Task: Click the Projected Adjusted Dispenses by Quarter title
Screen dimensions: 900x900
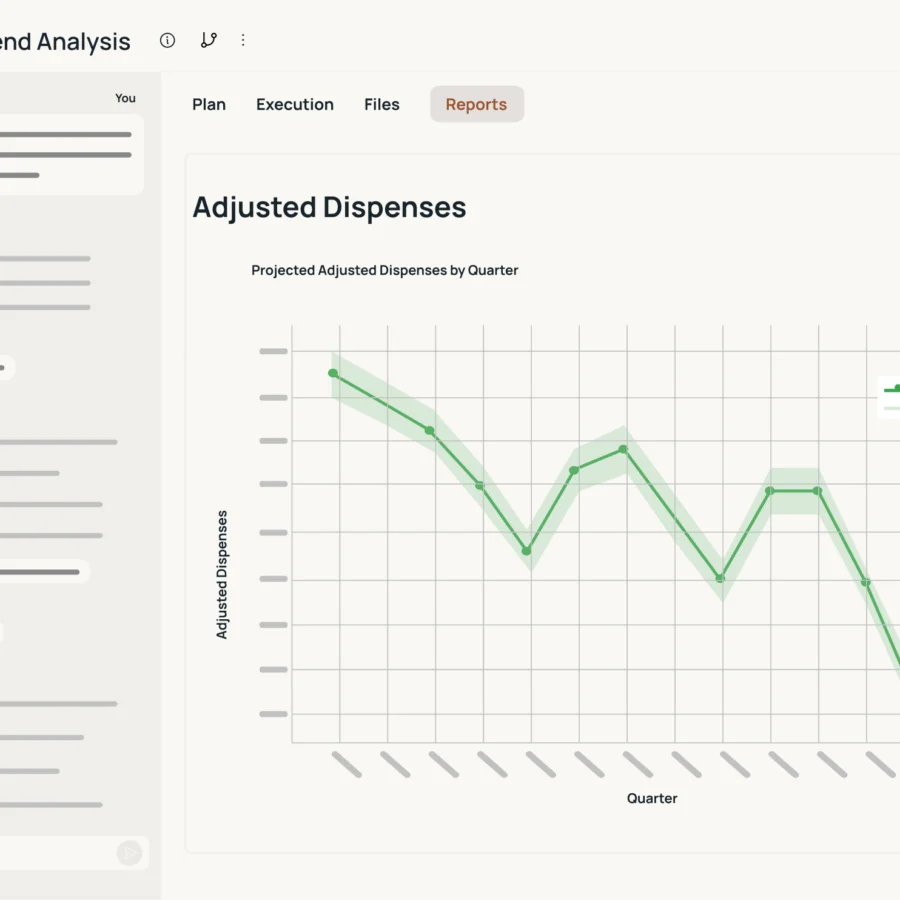Action: point(385,270)
